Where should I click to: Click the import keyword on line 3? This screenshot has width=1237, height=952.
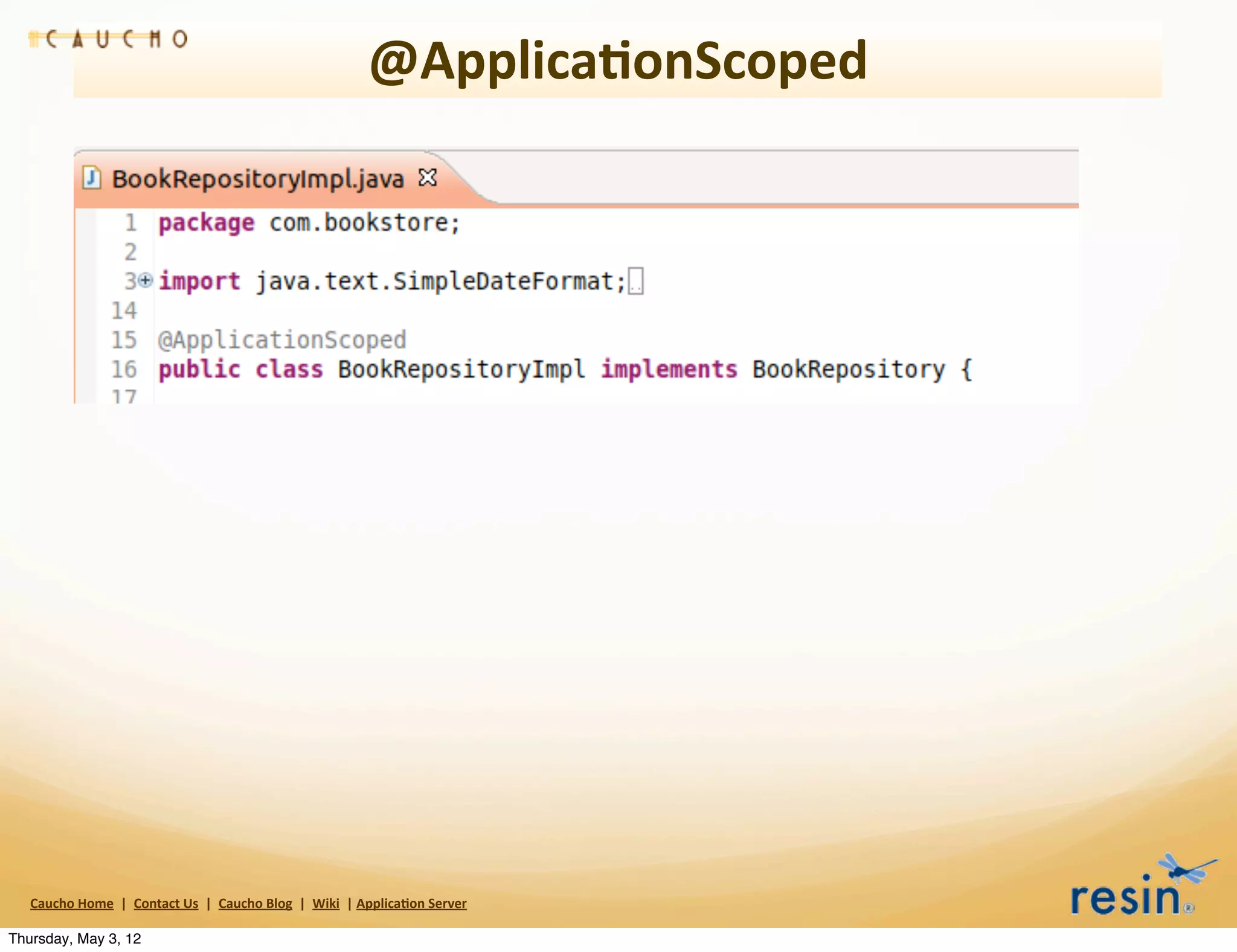[x=199, y=281]
